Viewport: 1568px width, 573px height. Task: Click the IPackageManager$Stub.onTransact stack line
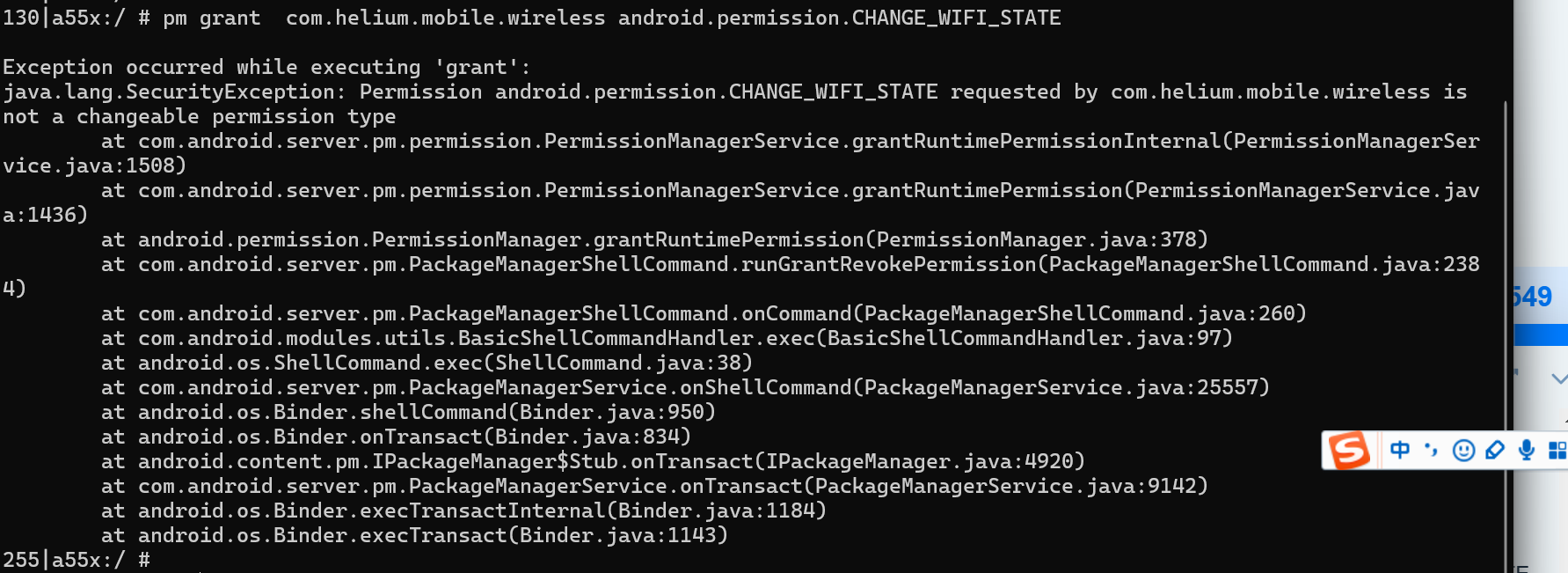tap(593, 461)
